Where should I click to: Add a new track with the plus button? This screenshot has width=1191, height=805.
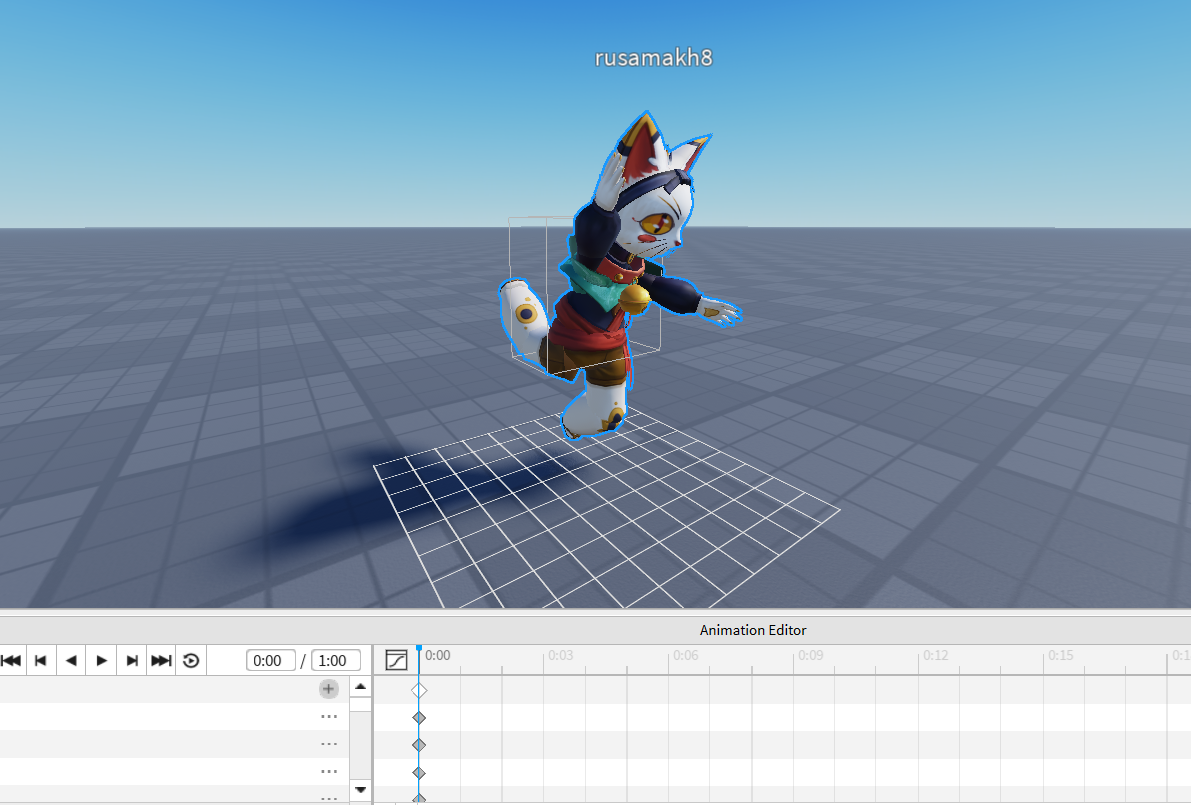328,689
